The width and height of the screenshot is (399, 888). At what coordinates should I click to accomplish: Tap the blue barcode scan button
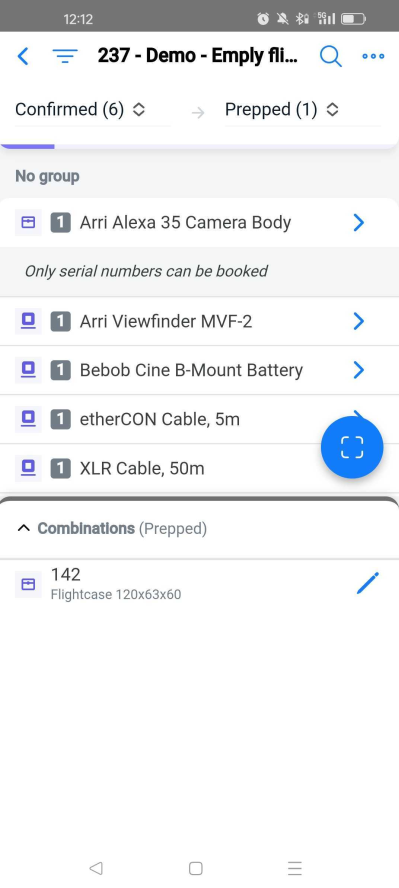[352, 447]
